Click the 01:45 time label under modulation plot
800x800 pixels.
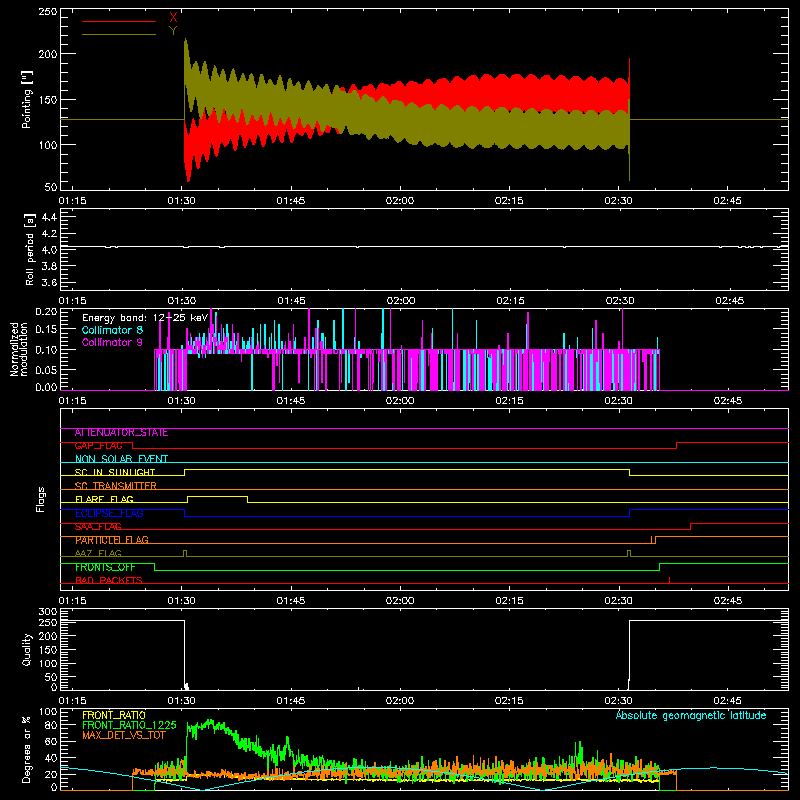click(291, 401)
